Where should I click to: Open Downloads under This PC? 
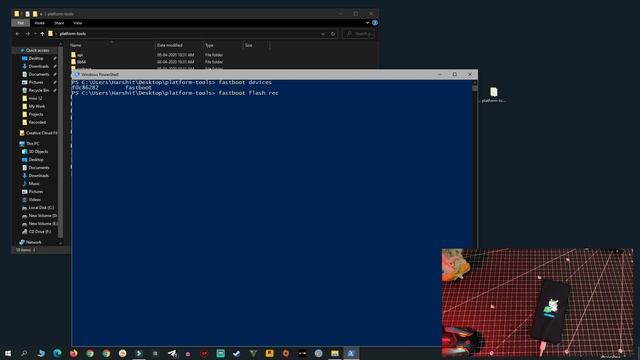(38, 176)
